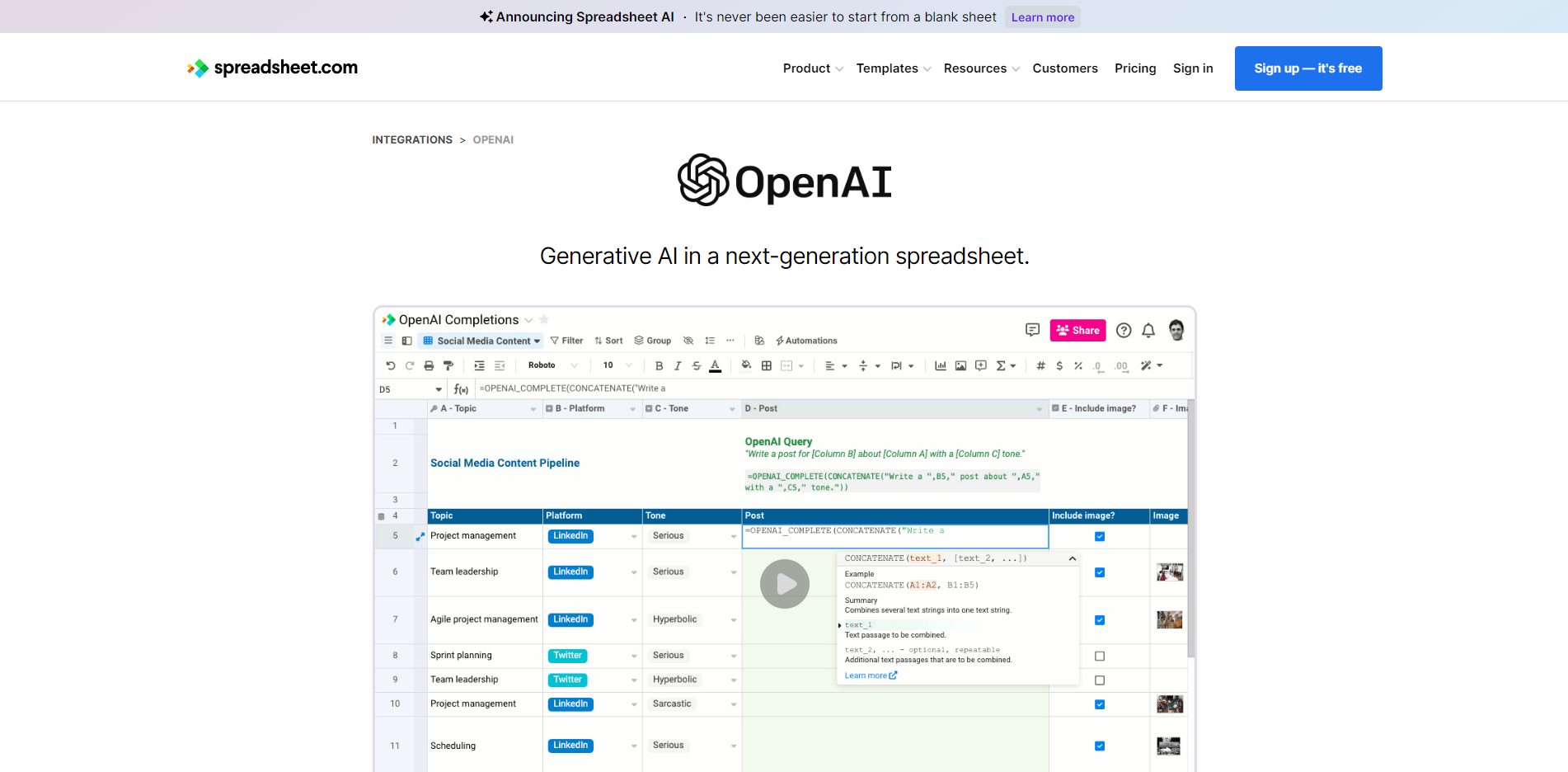Click Learn more in CONCATENATE help popup
This screenshot has width=1568, height=772.
[x=871, y=675]
